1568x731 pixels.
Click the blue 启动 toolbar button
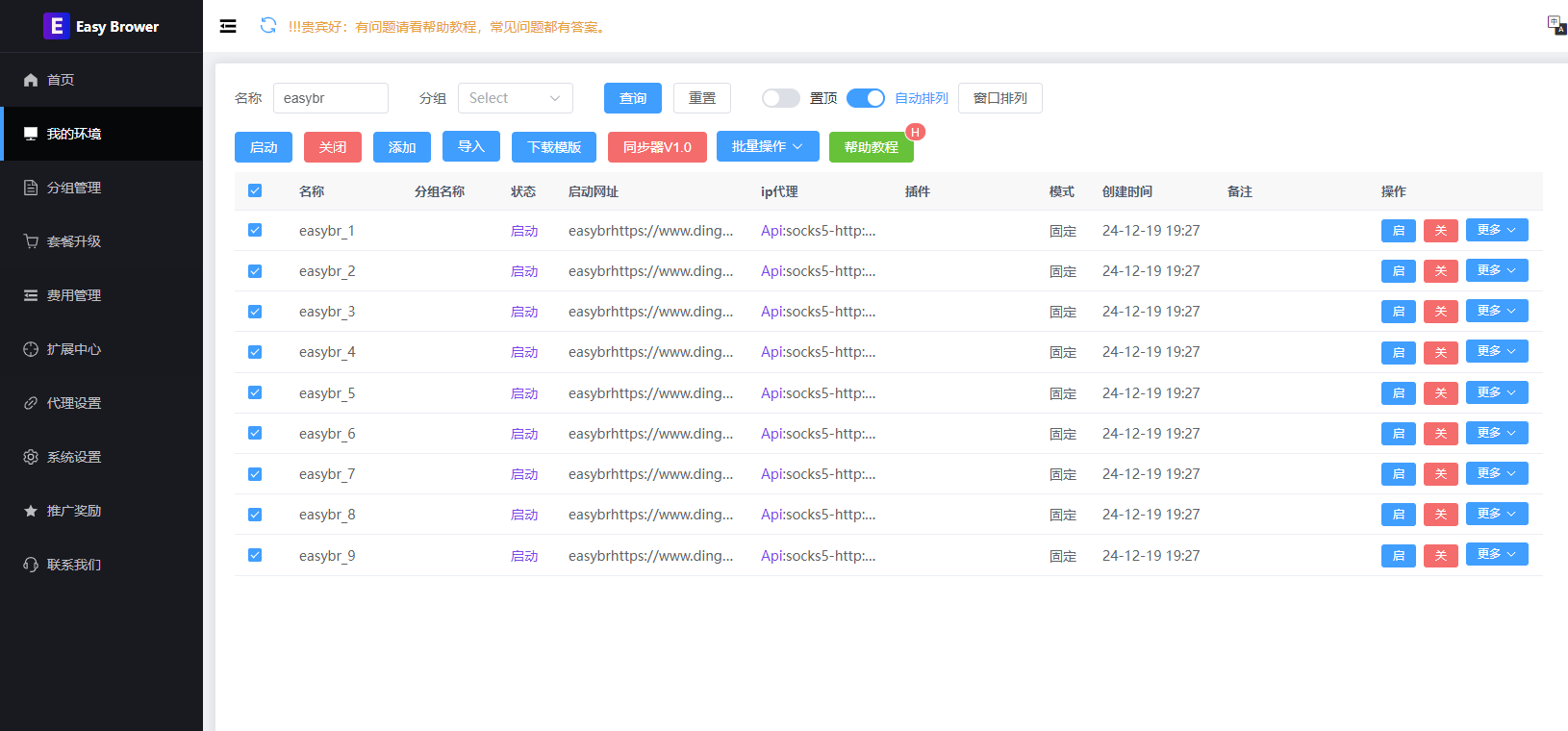(x=264, y=147)
